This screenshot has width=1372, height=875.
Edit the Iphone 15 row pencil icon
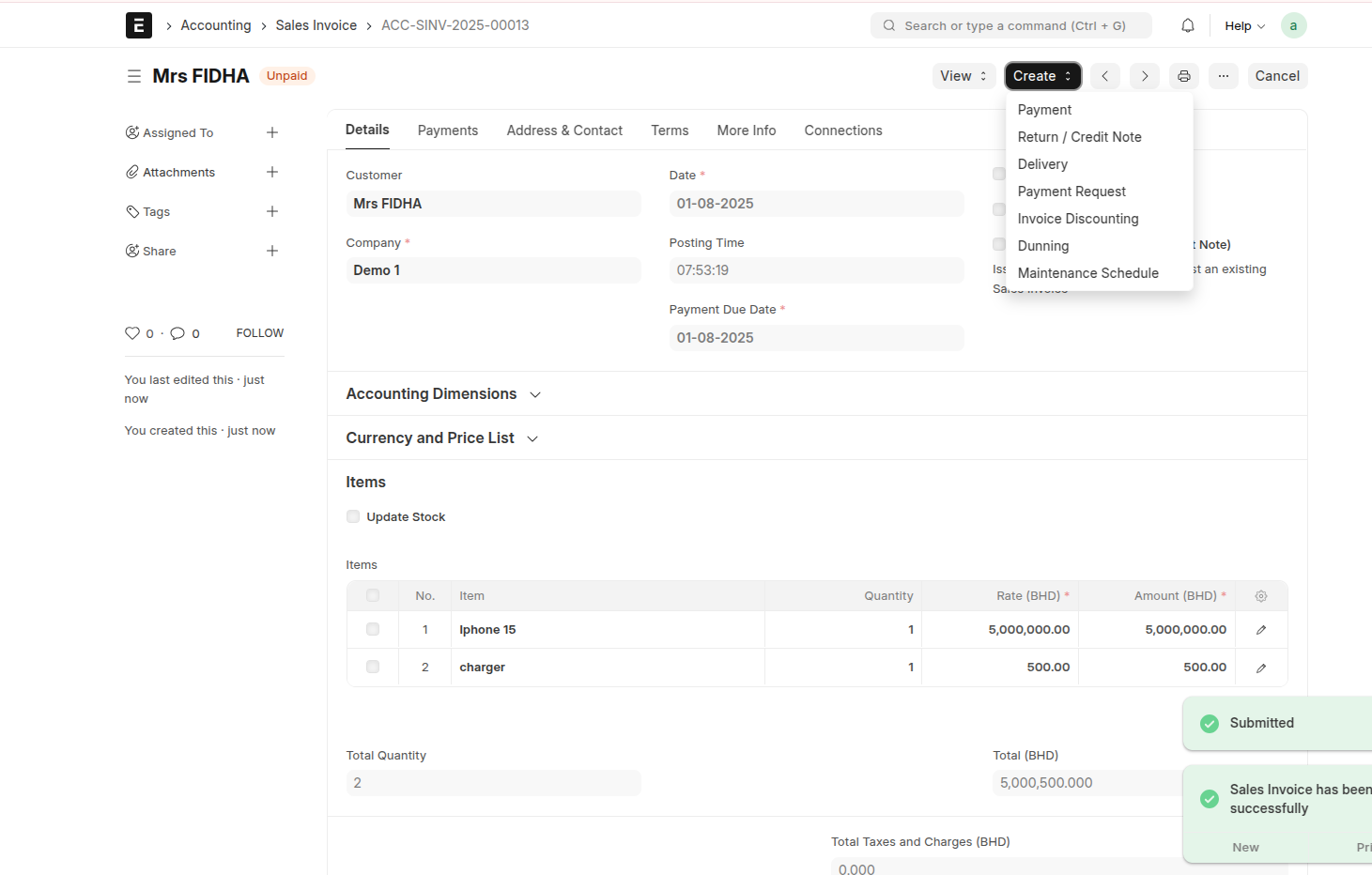pyautogui.click(x=1260, y=630)
